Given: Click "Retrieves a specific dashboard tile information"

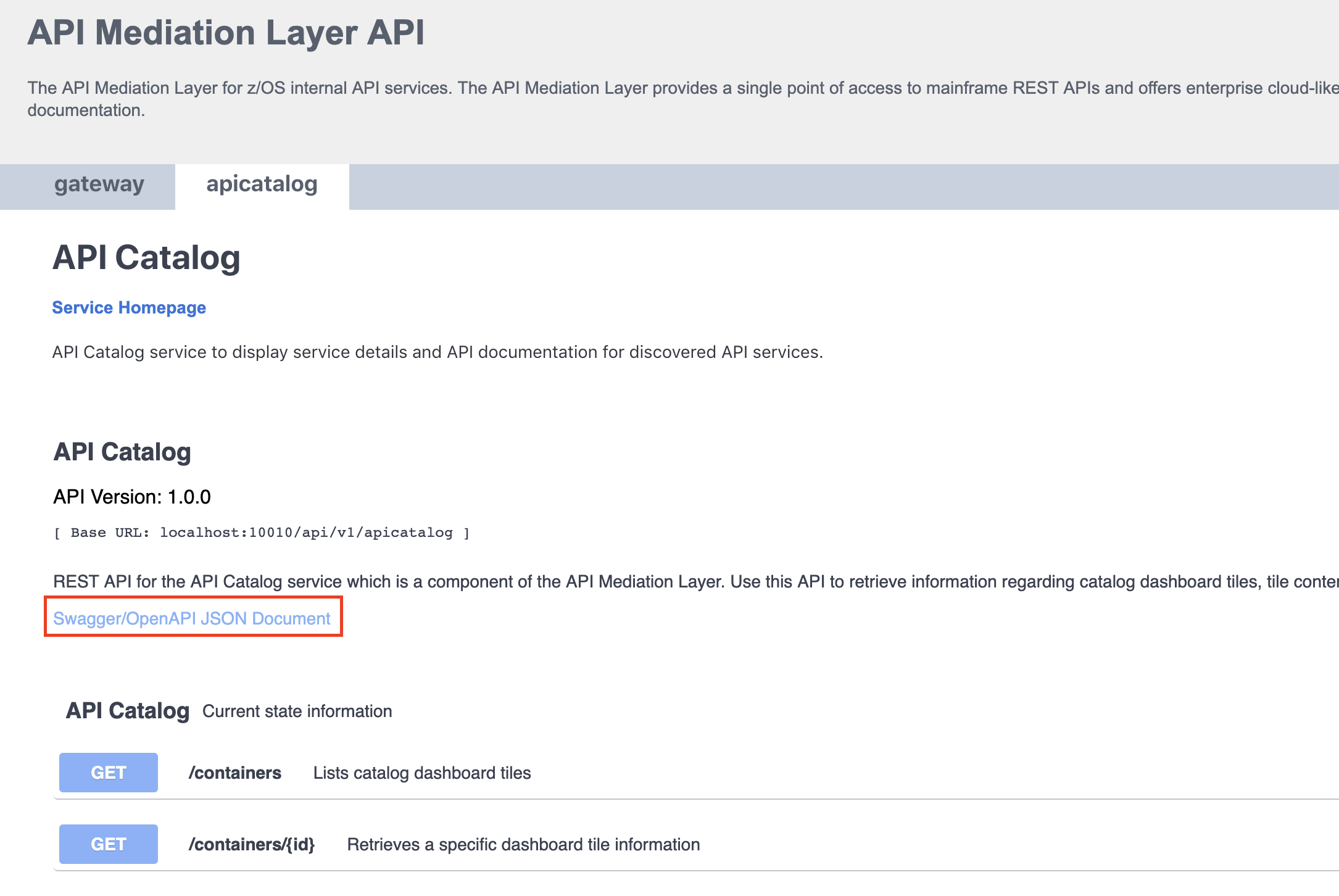Looking at the screenshot, I should coord(523,844).
